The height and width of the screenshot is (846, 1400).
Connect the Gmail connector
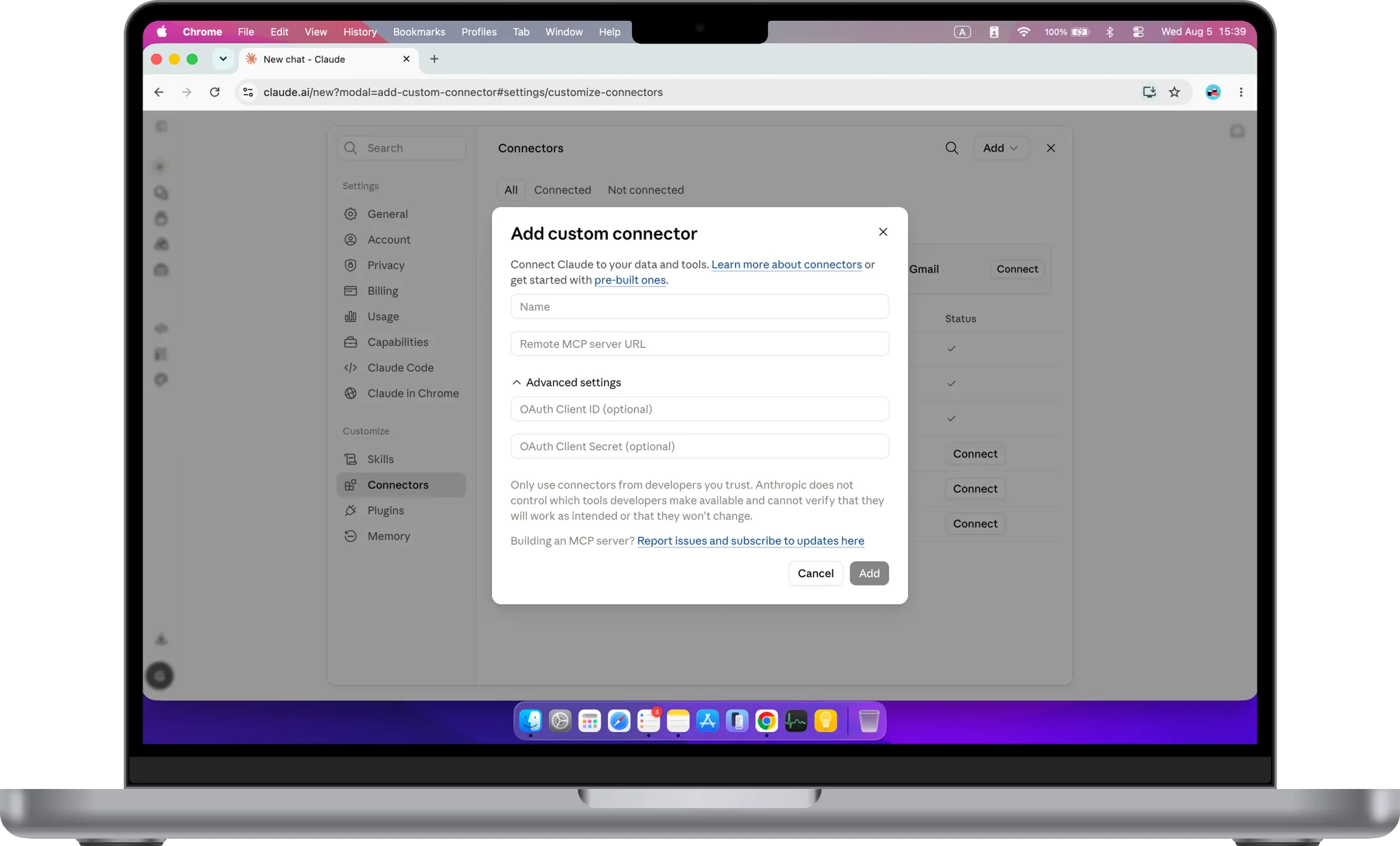[1017, 269]
